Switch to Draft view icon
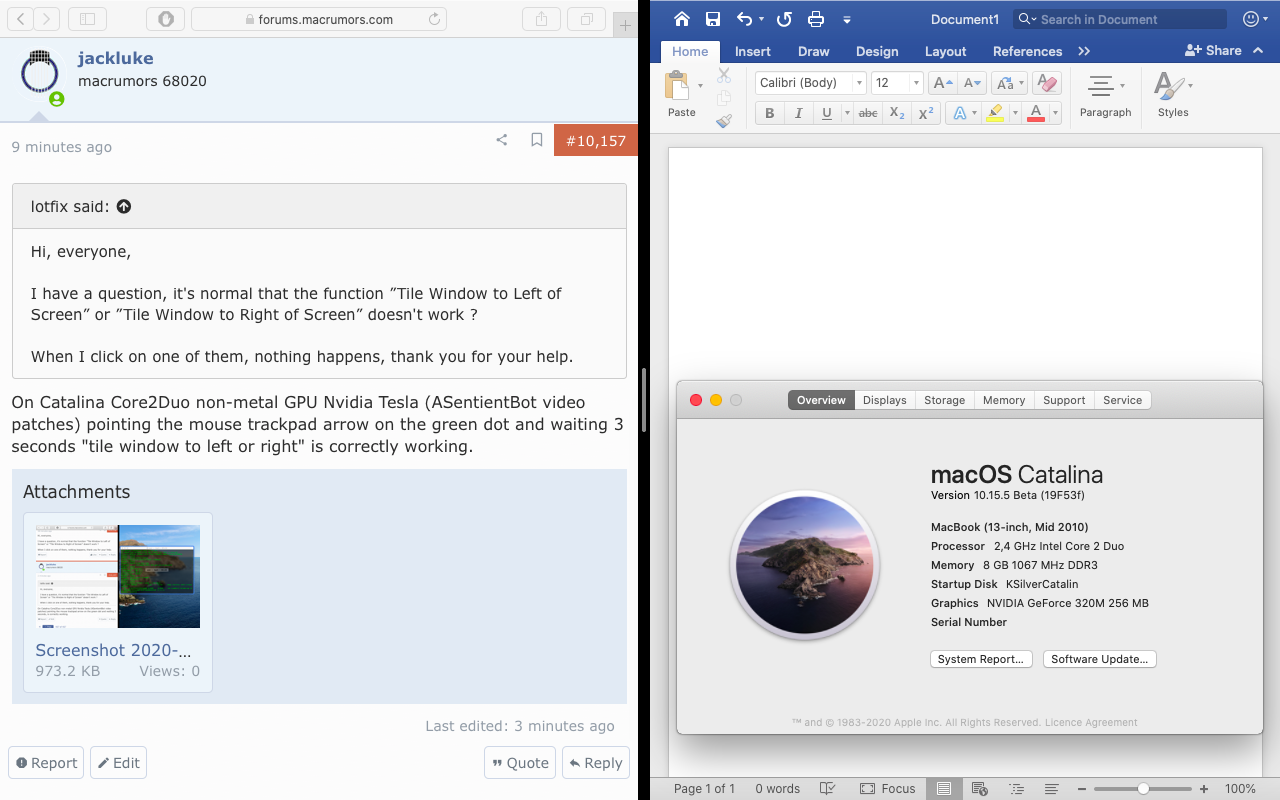The image size is (1280, 800). pyautogui.click(x=1051, y=788)
